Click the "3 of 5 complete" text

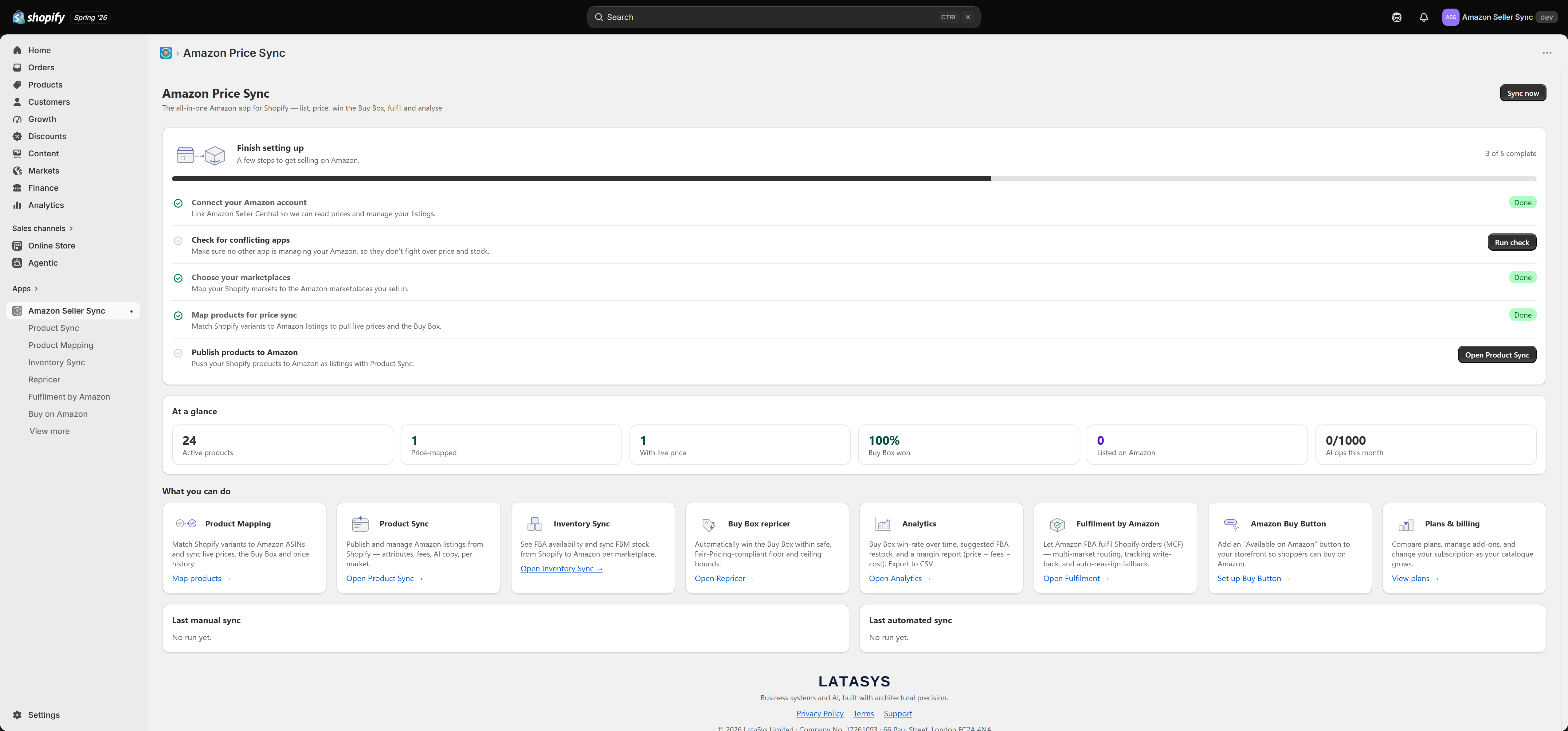1511,153
